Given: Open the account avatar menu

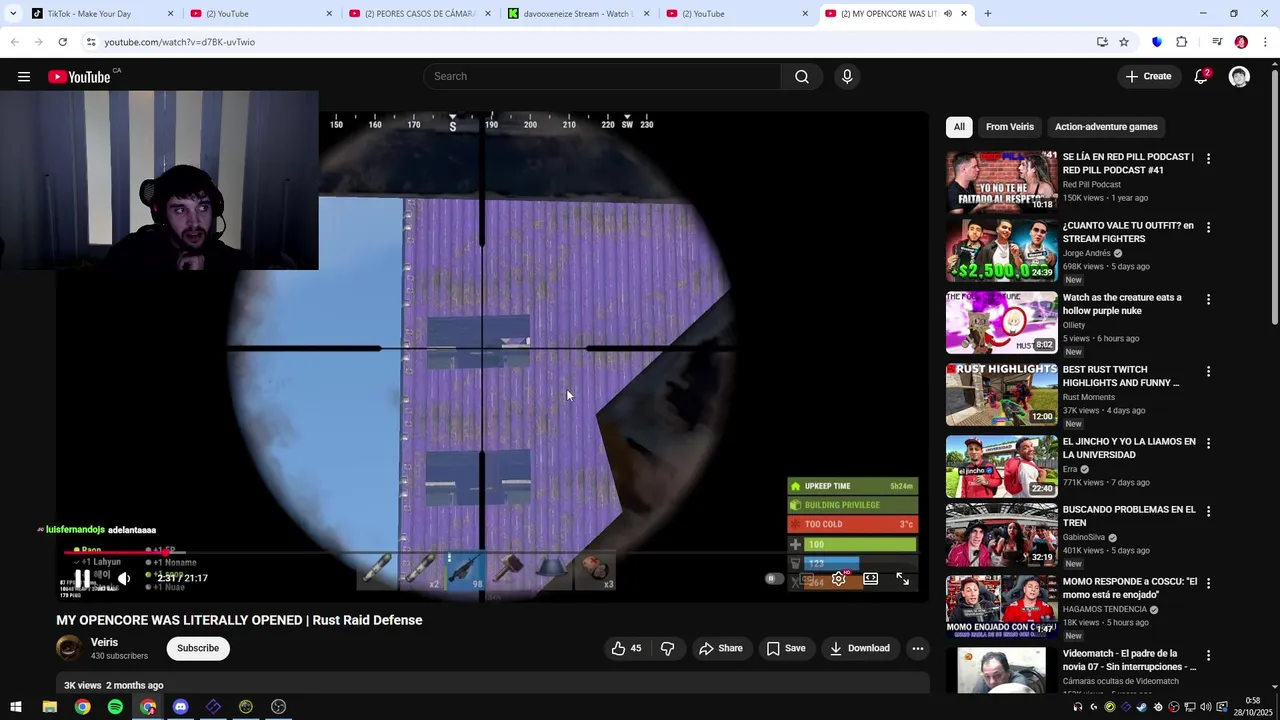Looking at the screenshot, I should pyautogui.click(x=1239, y=77).
